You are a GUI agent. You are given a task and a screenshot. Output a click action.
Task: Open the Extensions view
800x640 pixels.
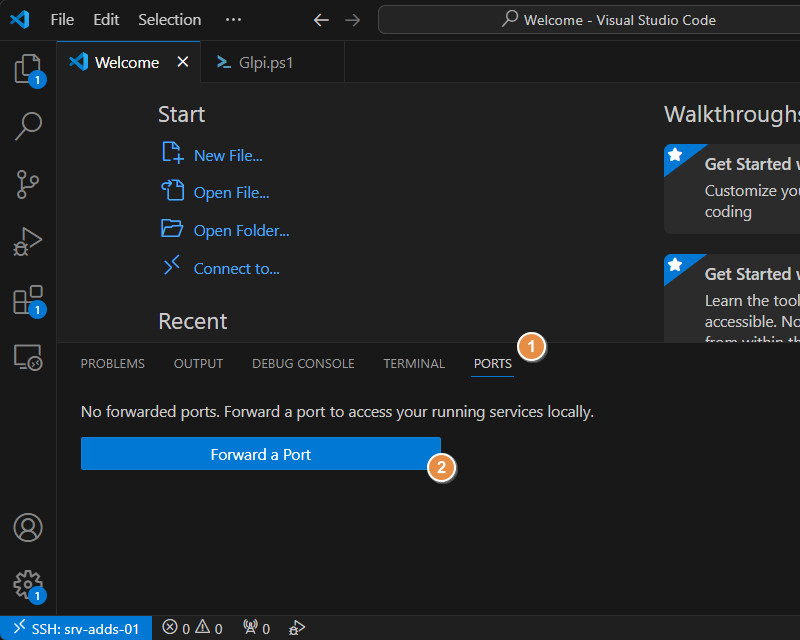click(x=28, y=298)
